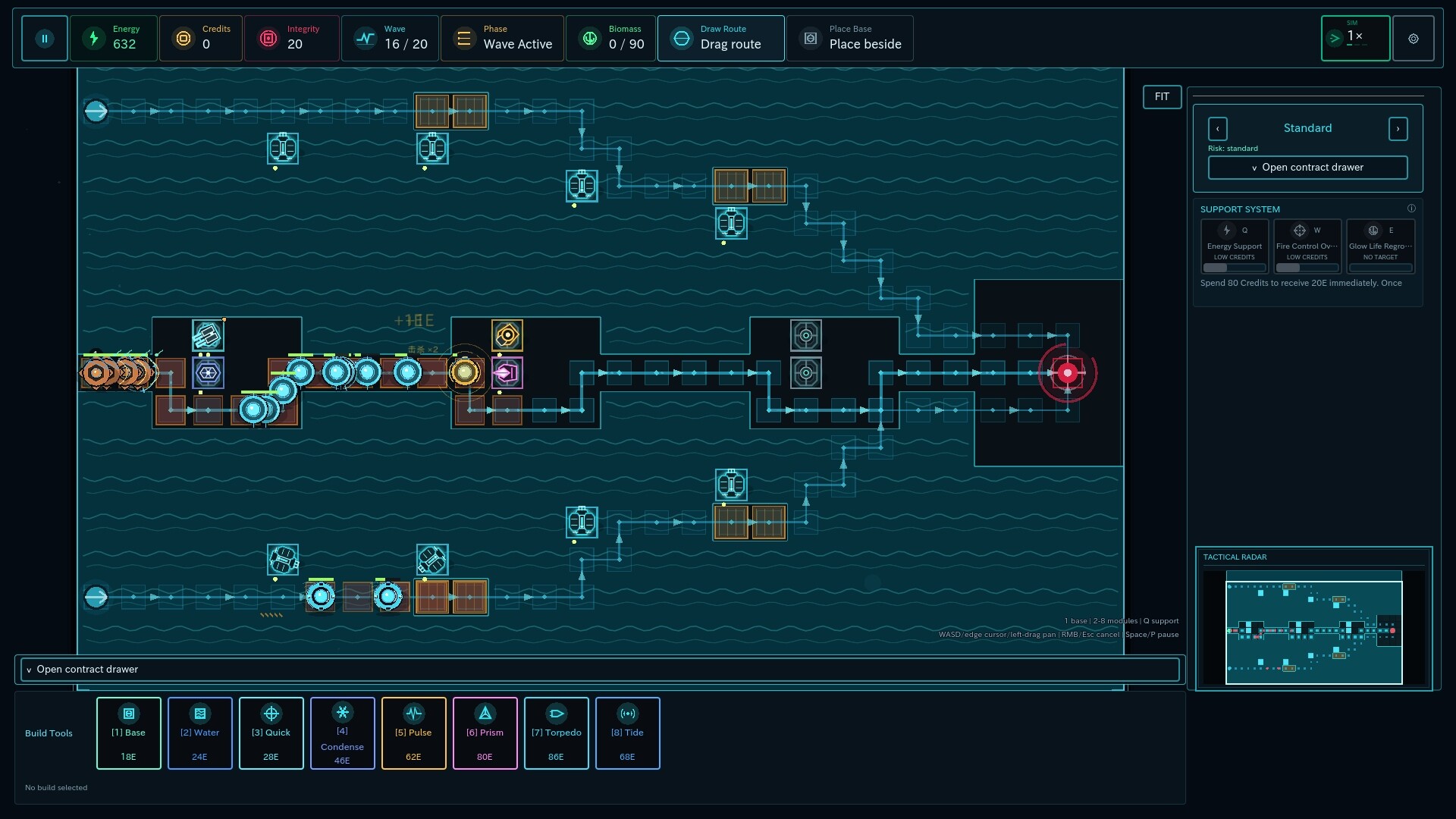Select previous contract risk level arrow
1456x819 pixels.
1218,128
